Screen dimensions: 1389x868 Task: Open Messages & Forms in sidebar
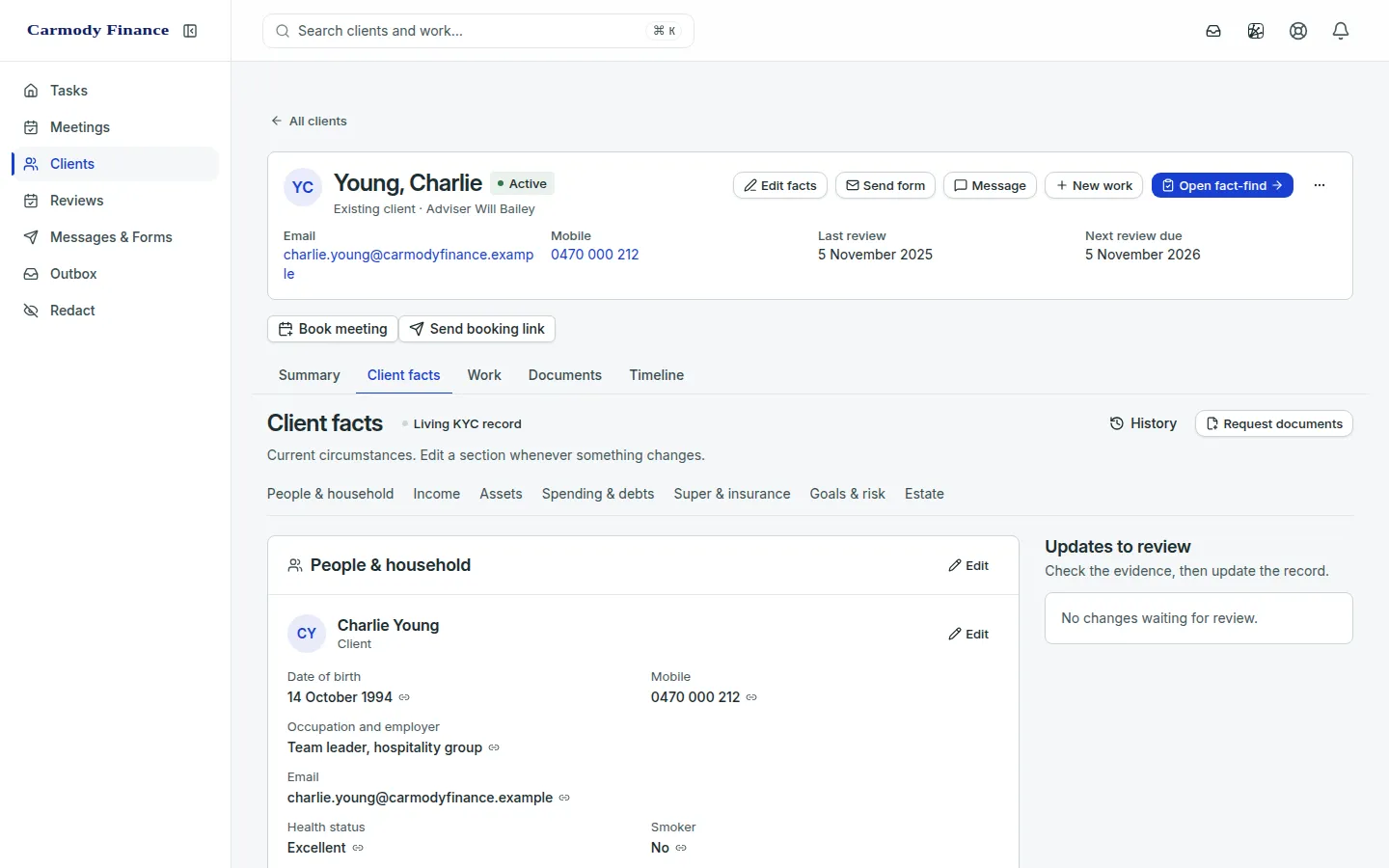[116, 237]
